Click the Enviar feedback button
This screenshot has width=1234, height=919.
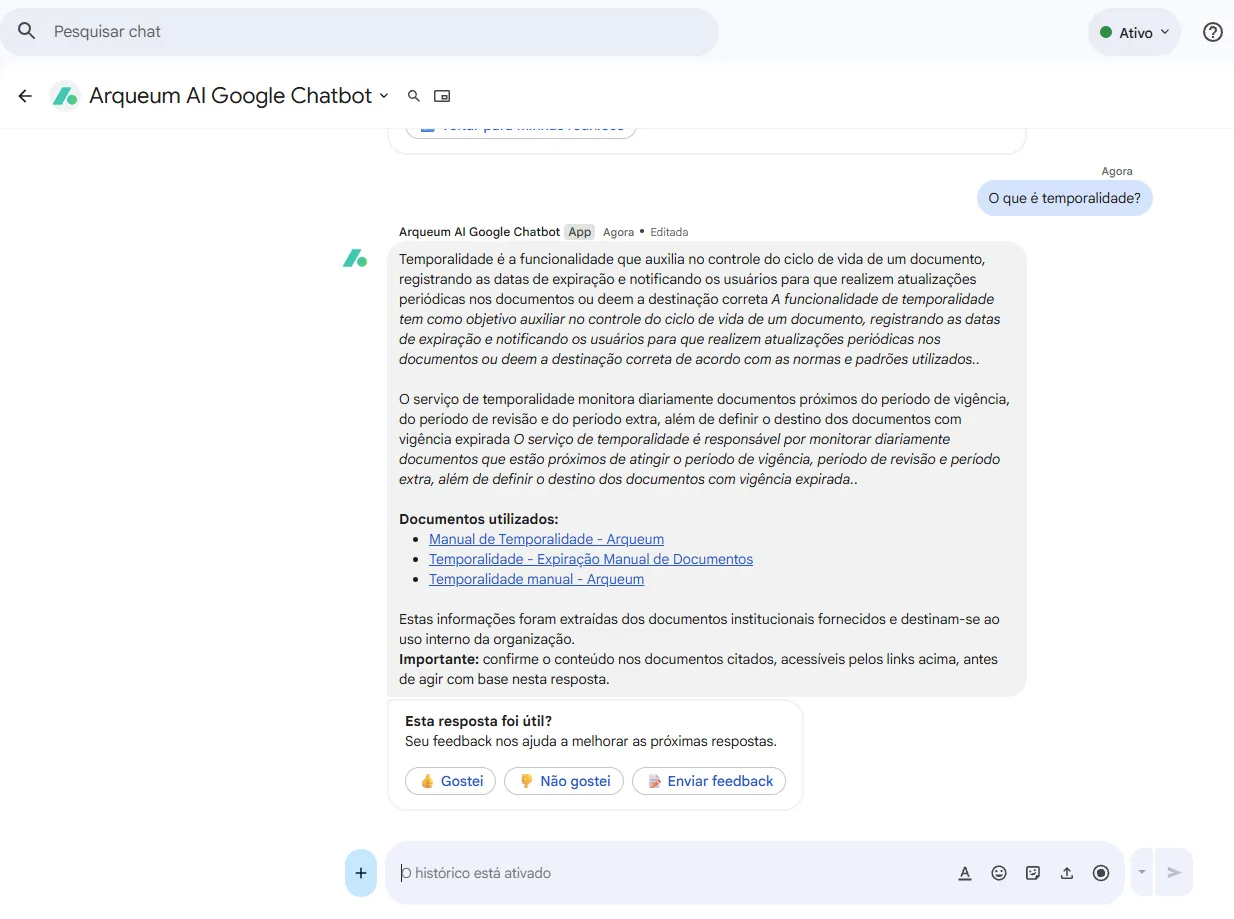[x=709, y=781]
